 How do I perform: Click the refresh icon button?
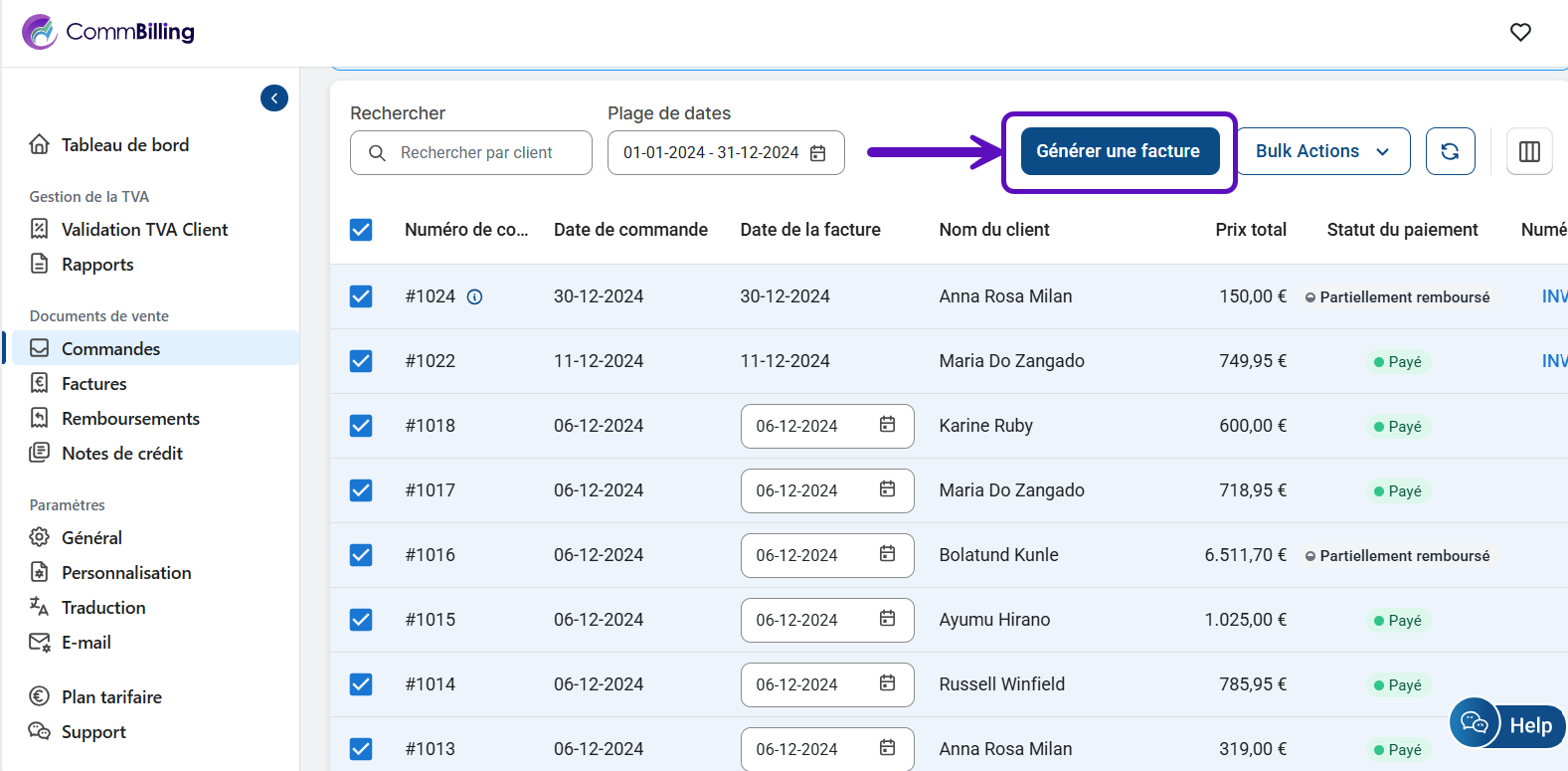click(1450, 151)
